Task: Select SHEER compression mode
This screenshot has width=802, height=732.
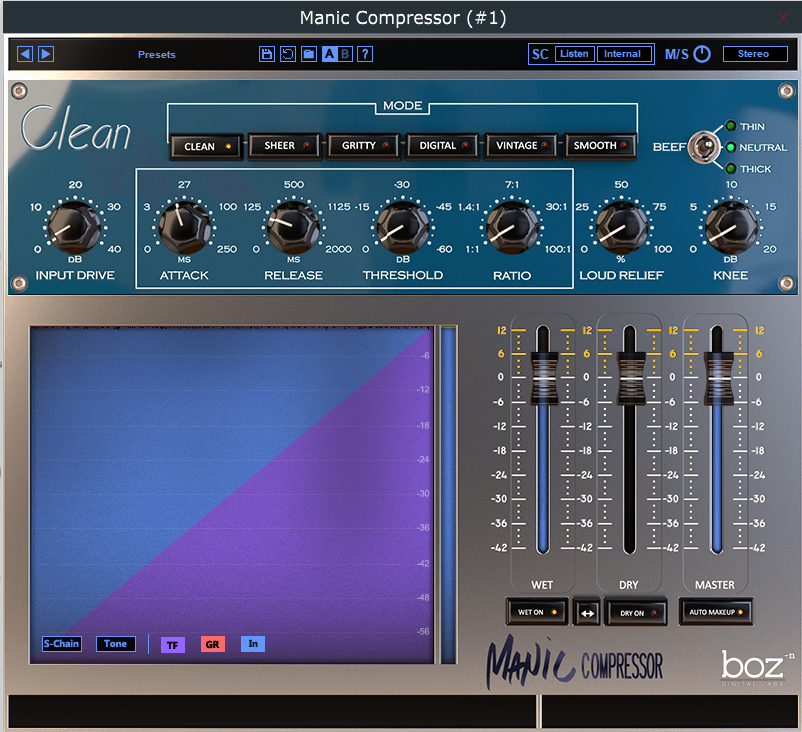Action: tap(285, 146)
